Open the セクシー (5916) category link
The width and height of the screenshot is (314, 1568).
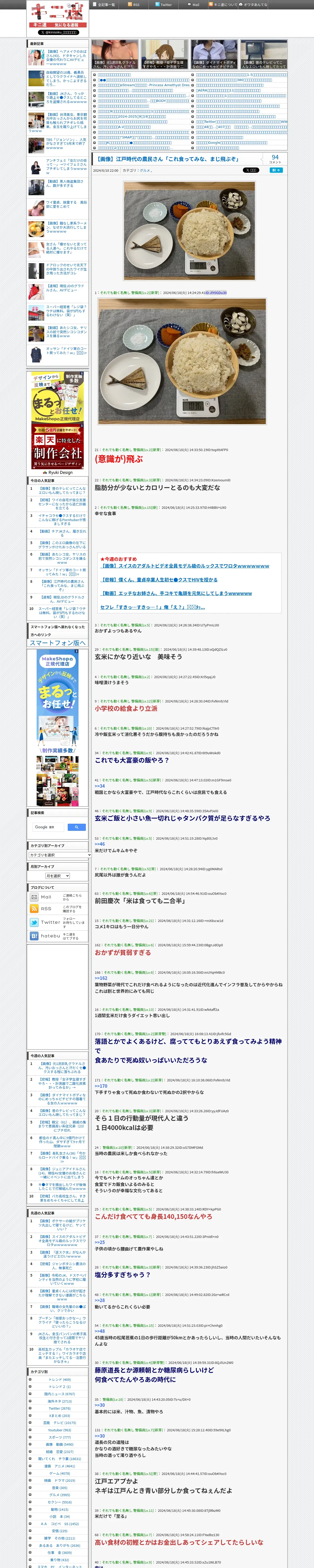(x=60, y=1502)
